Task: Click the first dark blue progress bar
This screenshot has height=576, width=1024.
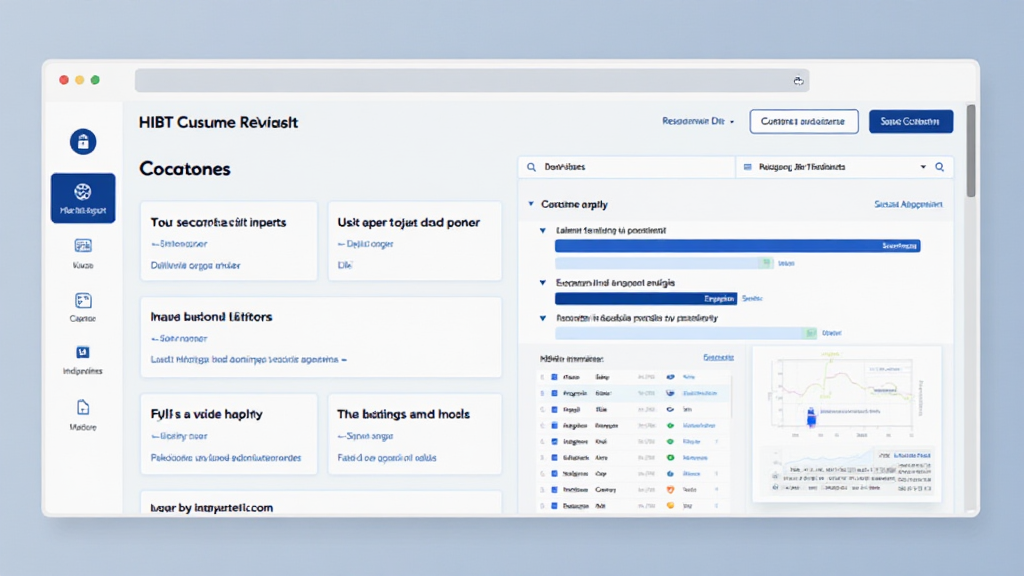Action: coord(737,245)
